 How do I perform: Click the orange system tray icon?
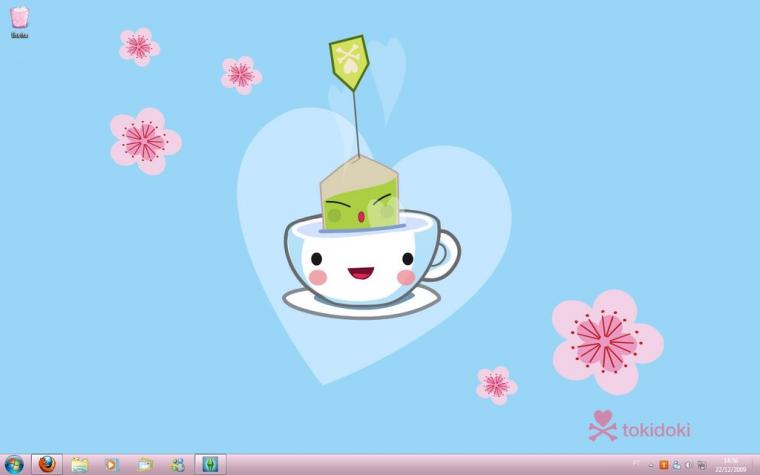[x=664, y=465]
